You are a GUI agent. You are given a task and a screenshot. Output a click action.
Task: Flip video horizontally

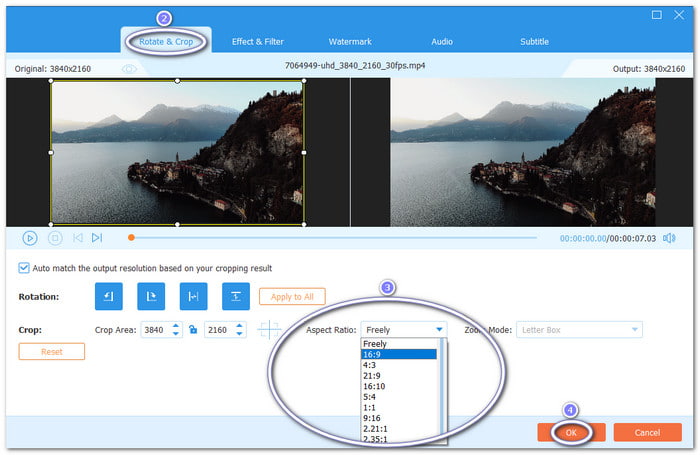pyautogui.click(x=193, y=296)
